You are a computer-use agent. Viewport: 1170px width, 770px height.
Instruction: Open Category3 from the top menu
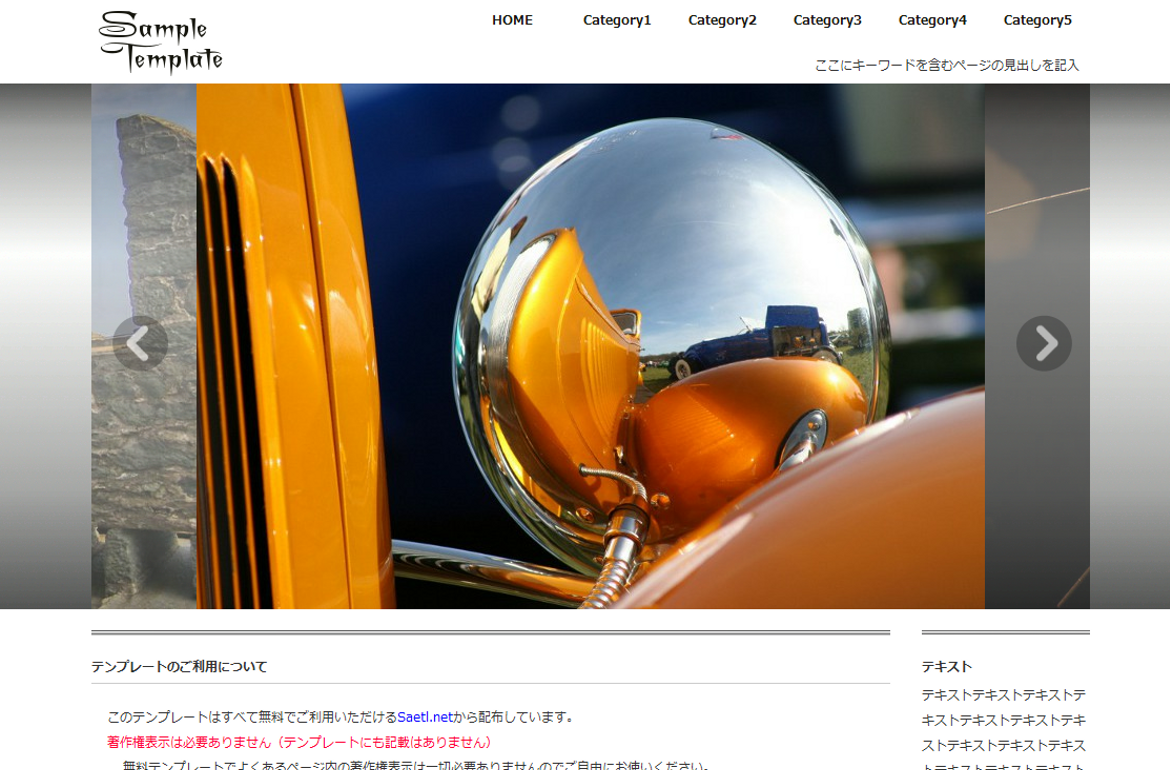point(827,20)
